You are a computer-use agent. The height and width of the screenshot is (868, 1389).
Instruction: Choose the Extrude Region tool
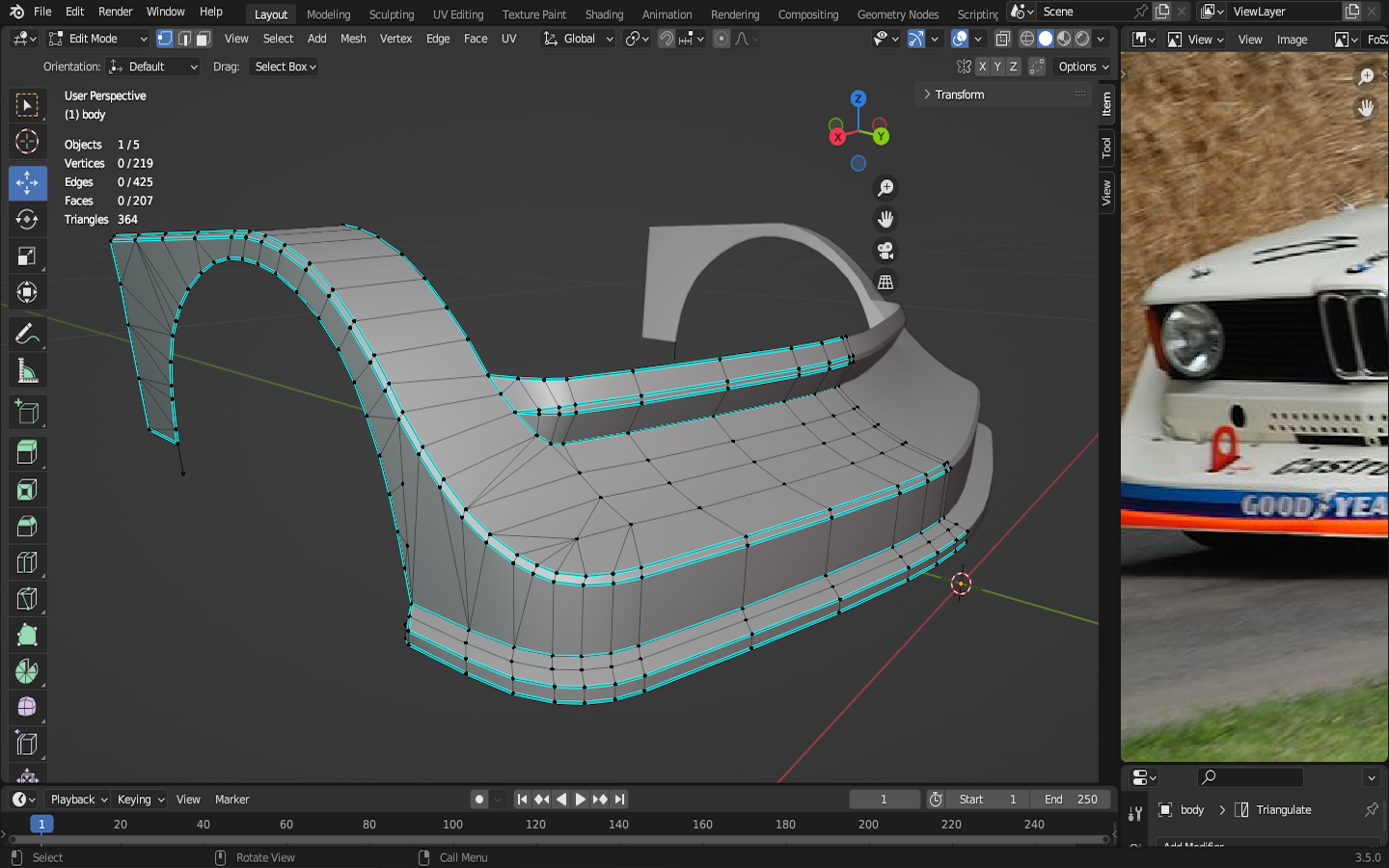click(27, 451)
